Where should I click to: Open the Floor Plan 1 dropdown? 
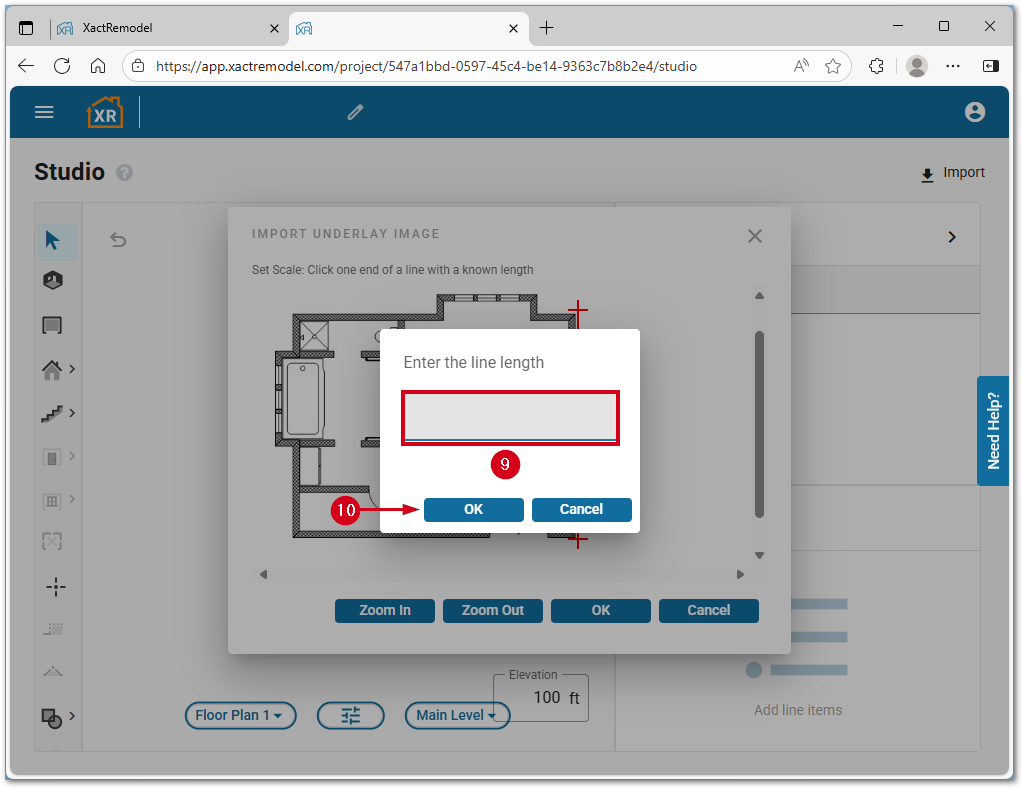click(x=240, y=715)
